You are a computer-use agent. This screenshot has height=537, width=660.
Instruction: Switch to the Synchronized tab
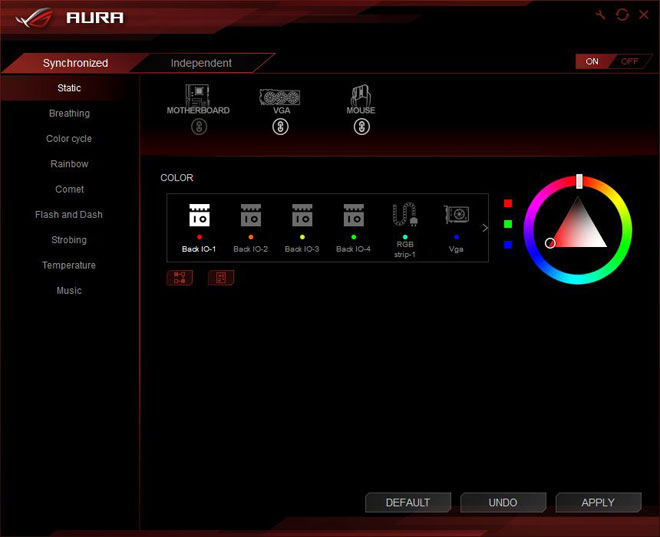(x=75, y=63)
